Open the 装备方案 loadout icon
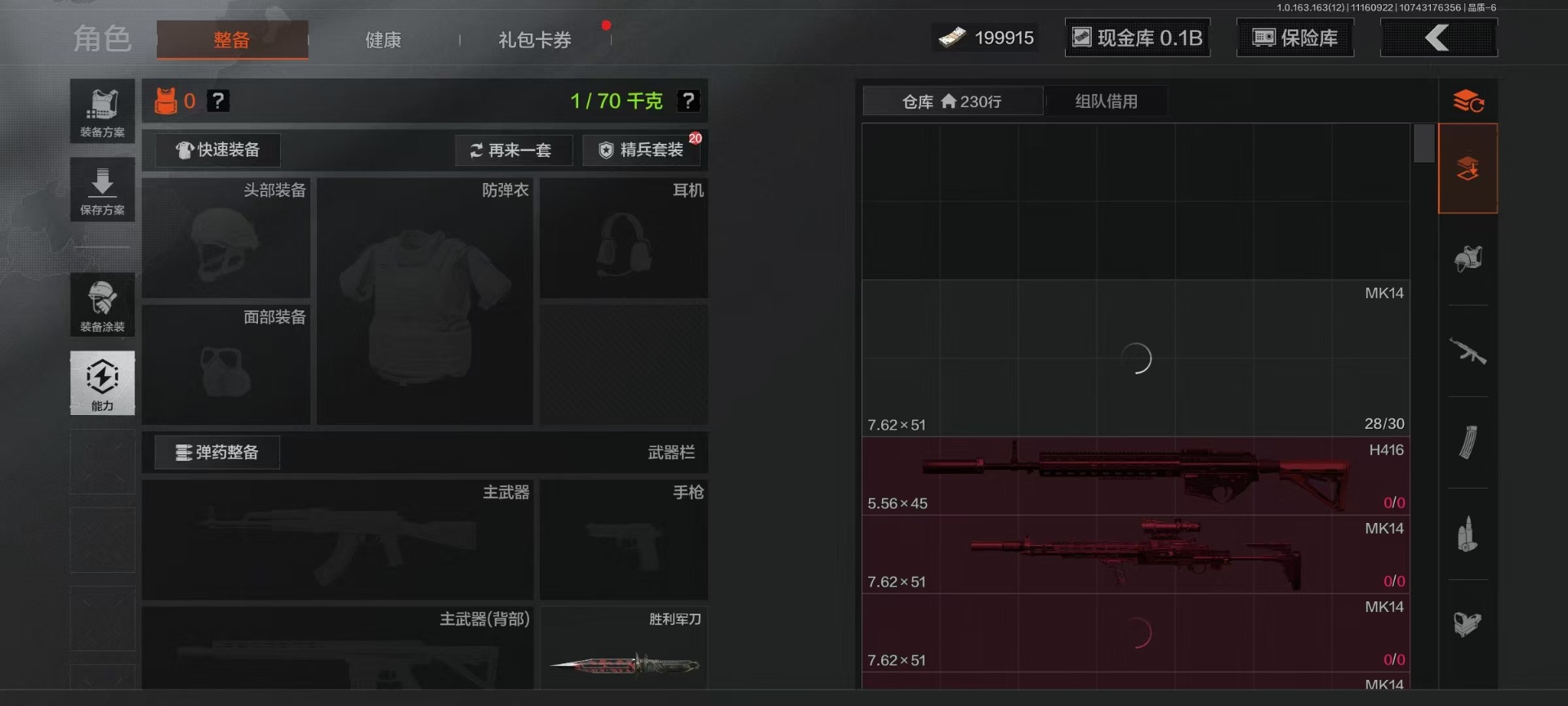1568x706 pixels. click(102, 111)
